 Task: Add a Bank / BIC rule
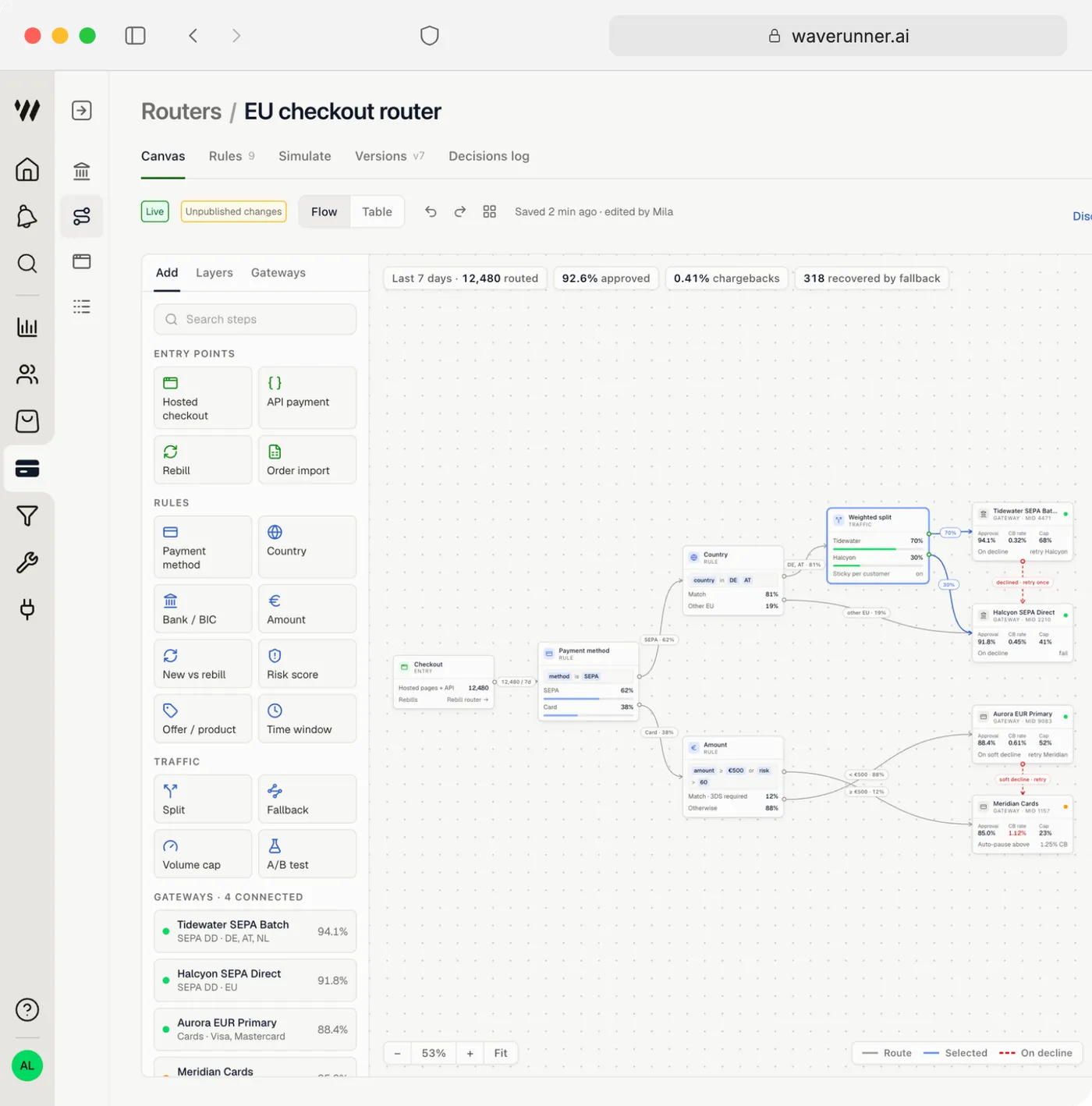[x=203, y=608]
